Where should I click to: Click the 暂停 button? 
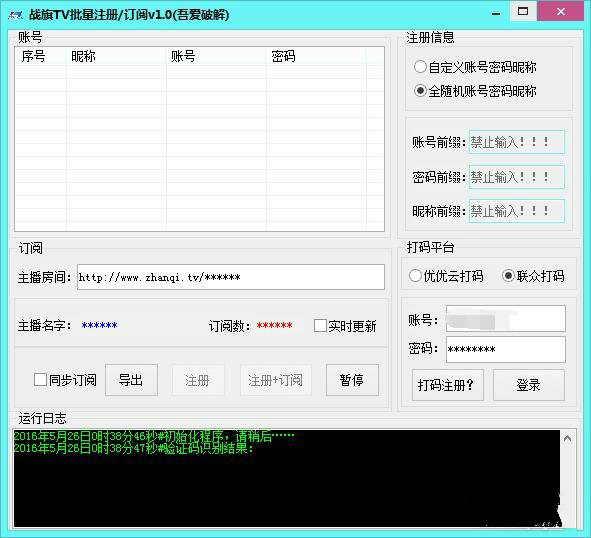[352, 380]
